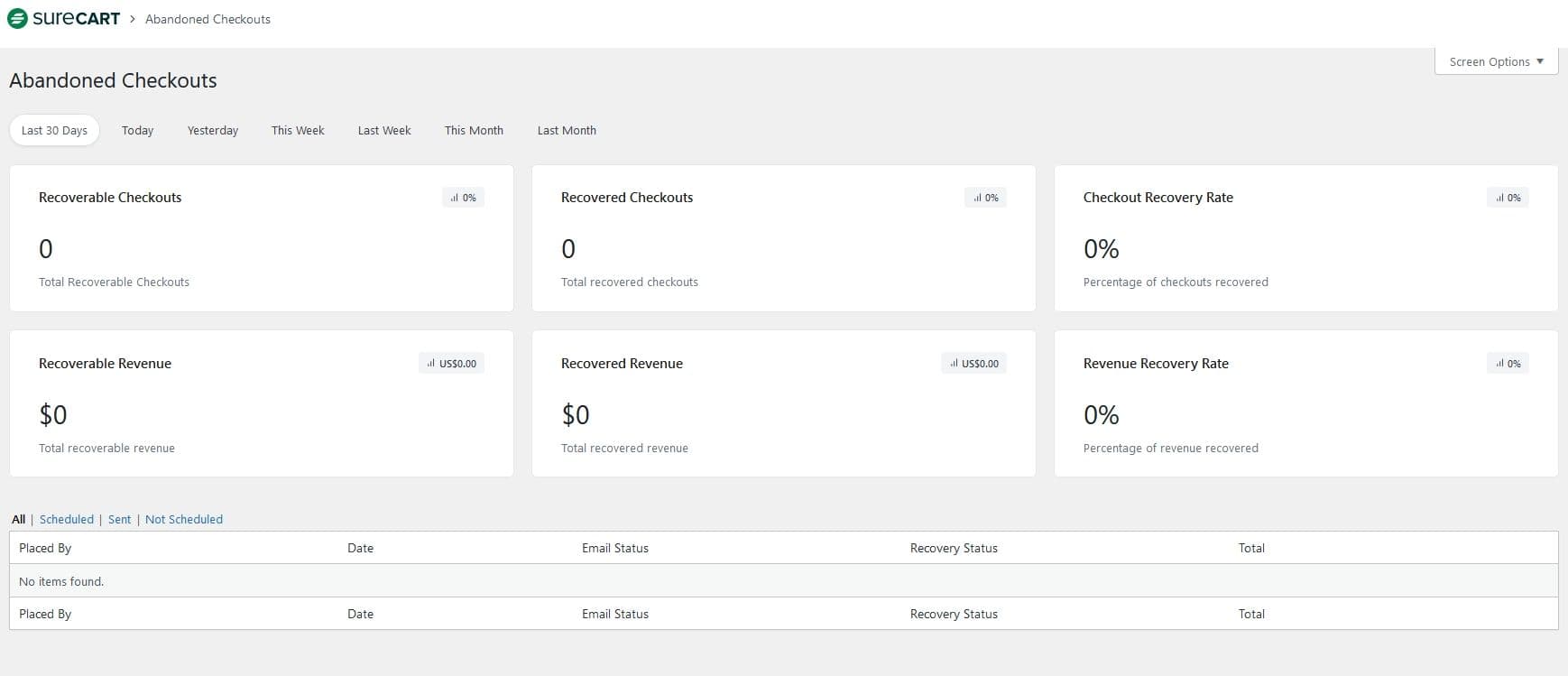The width and height of the screenshot is (1568, 676).
Task: Click 'Percentage of revenue recovered' caption
Action: tap(1170, 449)
